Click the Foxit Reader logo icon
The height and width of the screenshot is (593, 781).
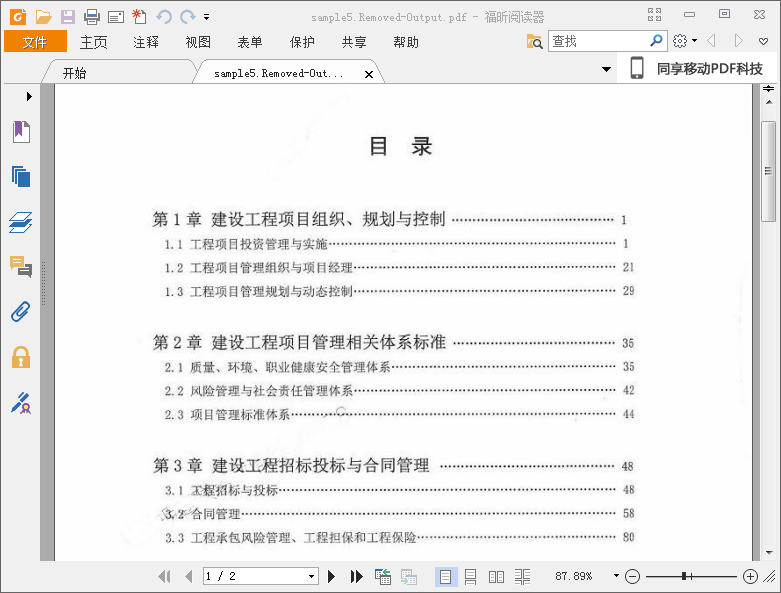(18, 17)
